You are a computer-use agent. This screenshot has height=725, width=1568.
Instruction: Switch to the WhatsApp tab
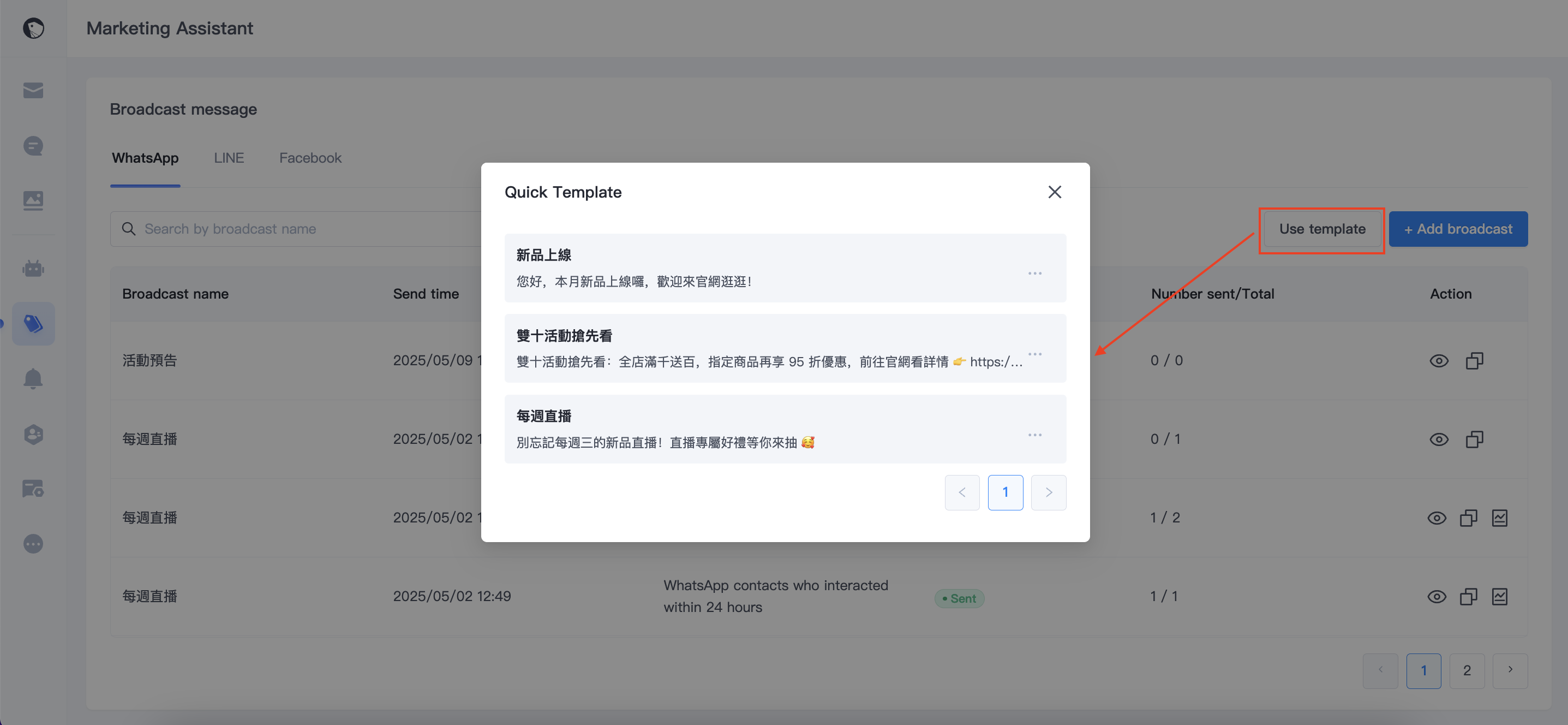[145, 158]
